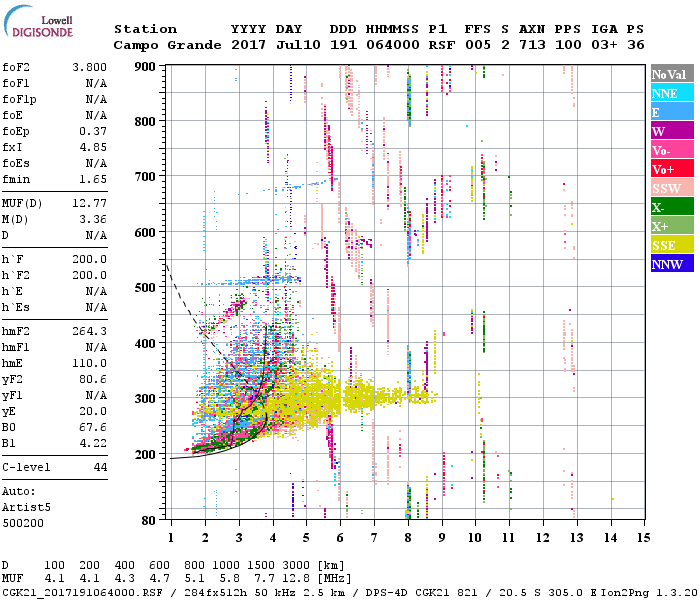Click the hmF2 value 264.3
The height and width of the screenshot is (600, 700).
click(91, 330)
